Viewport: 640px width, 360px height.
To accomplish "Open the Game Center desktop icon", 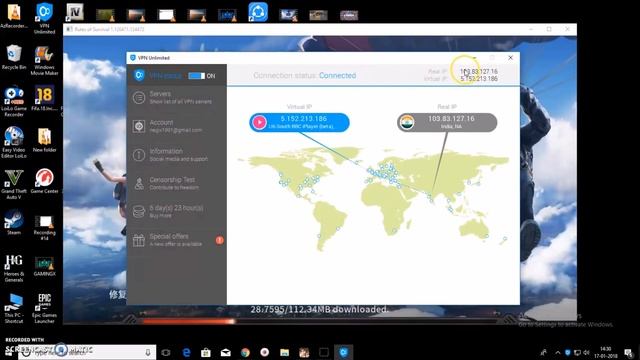I will pyautogui.click(x=44, y=181).
